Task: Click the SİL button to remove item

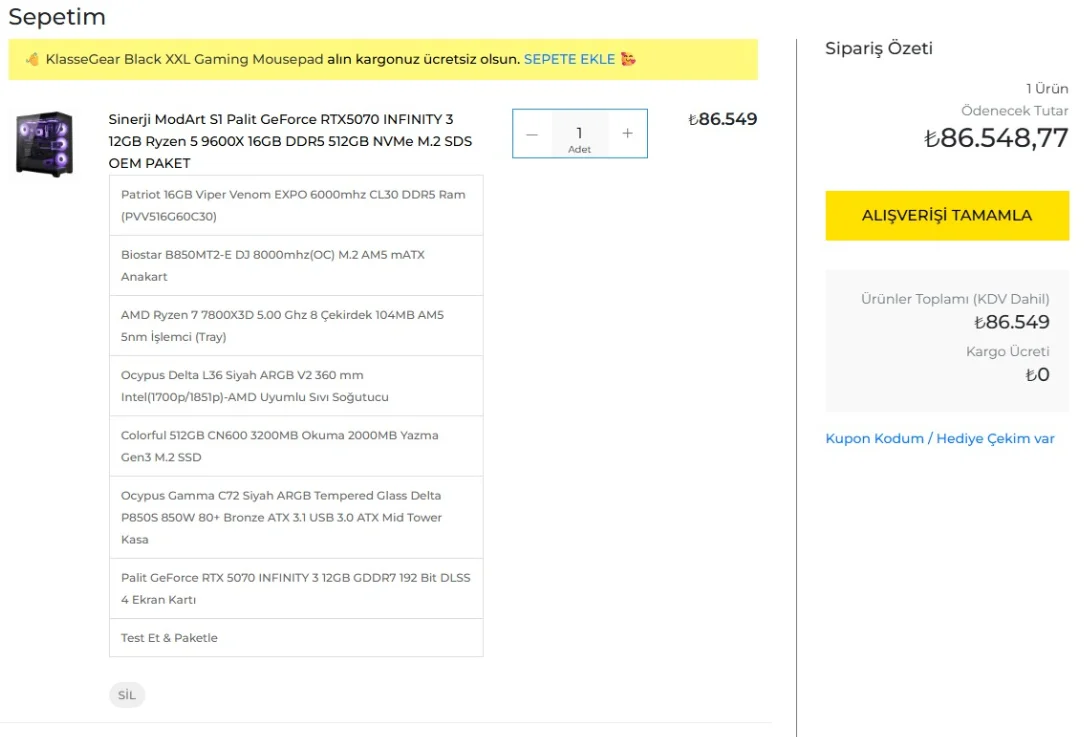Action: click(126, 695)
